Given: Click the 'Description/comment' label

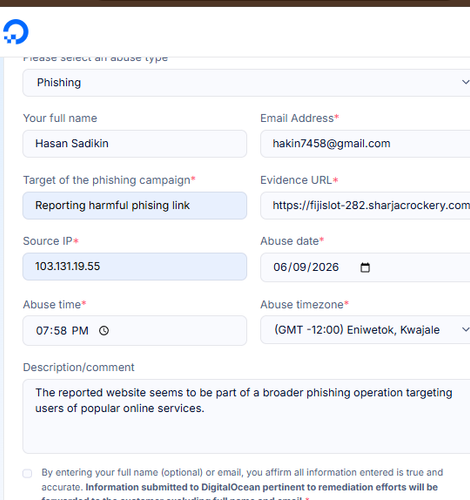Looking at the screenshot, I should 78,367.
